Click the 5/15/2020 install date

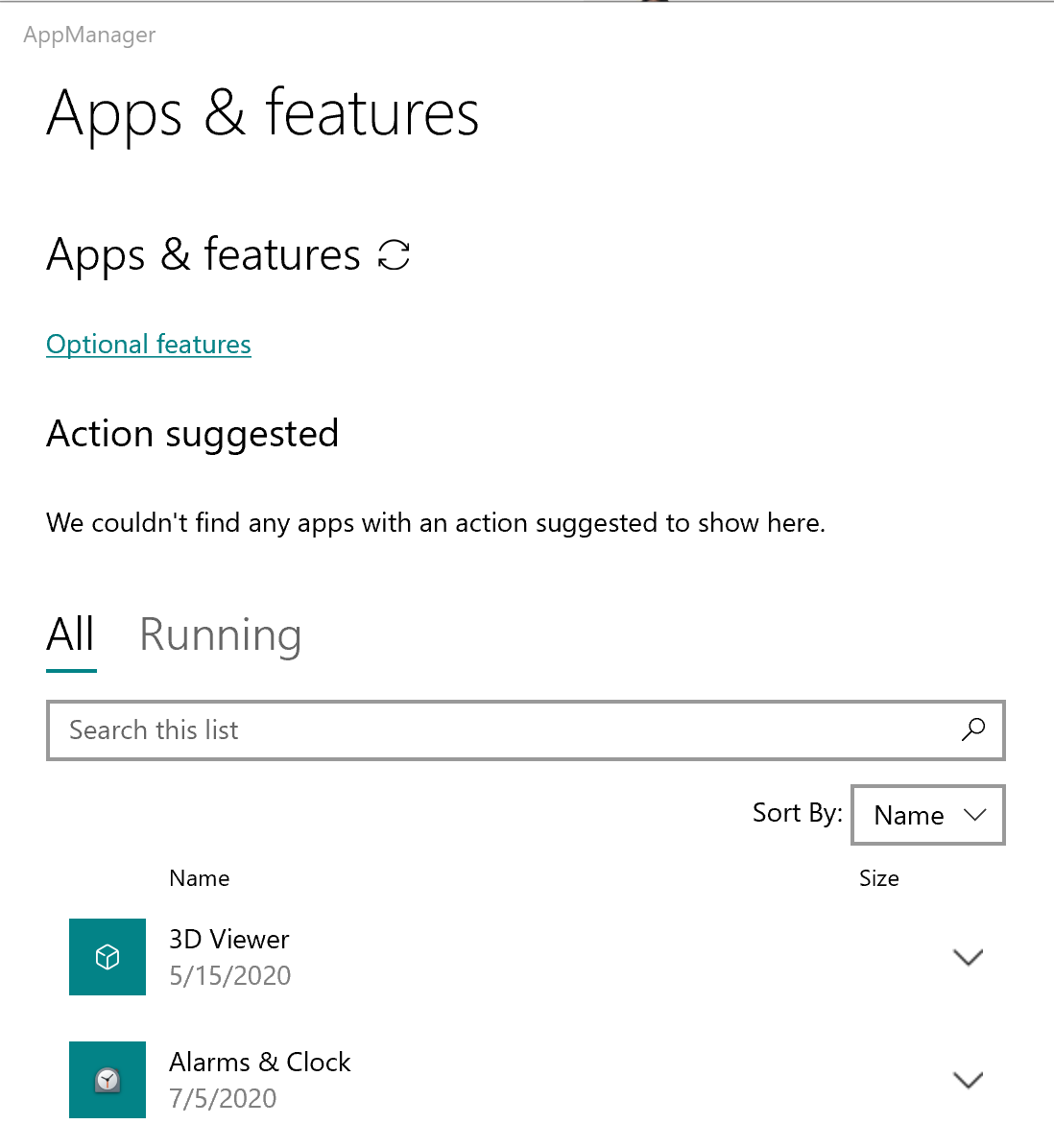230,976
